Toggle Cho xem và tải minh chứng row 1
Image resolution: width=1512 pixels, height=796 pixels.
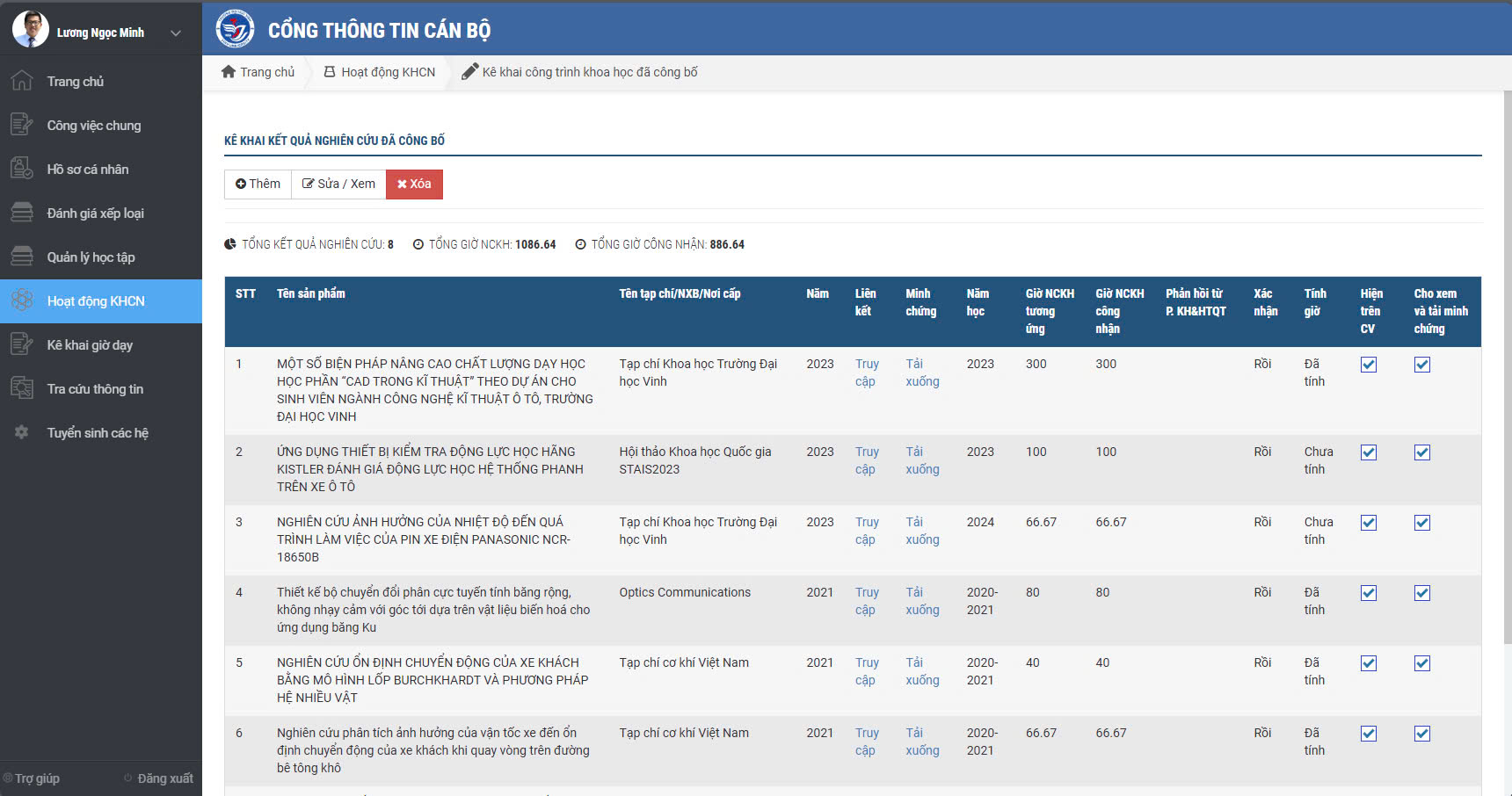coord(1422,365)
